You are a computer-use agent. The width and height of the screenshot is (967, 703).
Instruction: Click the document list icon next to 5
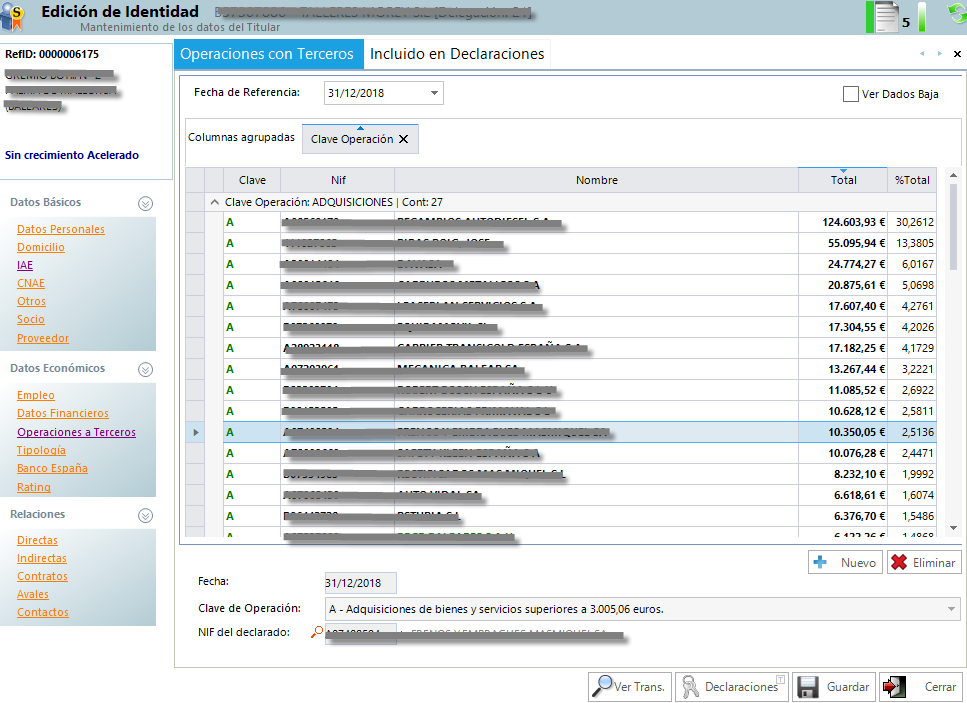click(x=887, y=17)
